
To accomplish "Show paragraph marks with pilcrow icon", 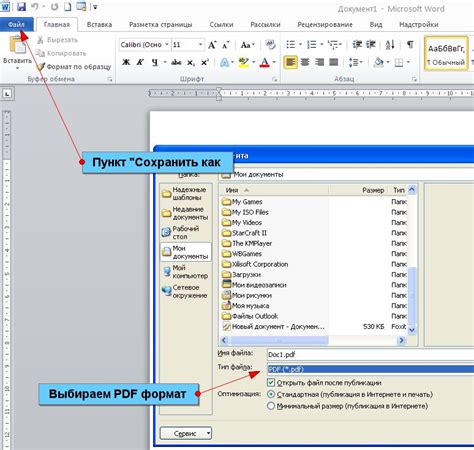I will click(x=410, y=45).
